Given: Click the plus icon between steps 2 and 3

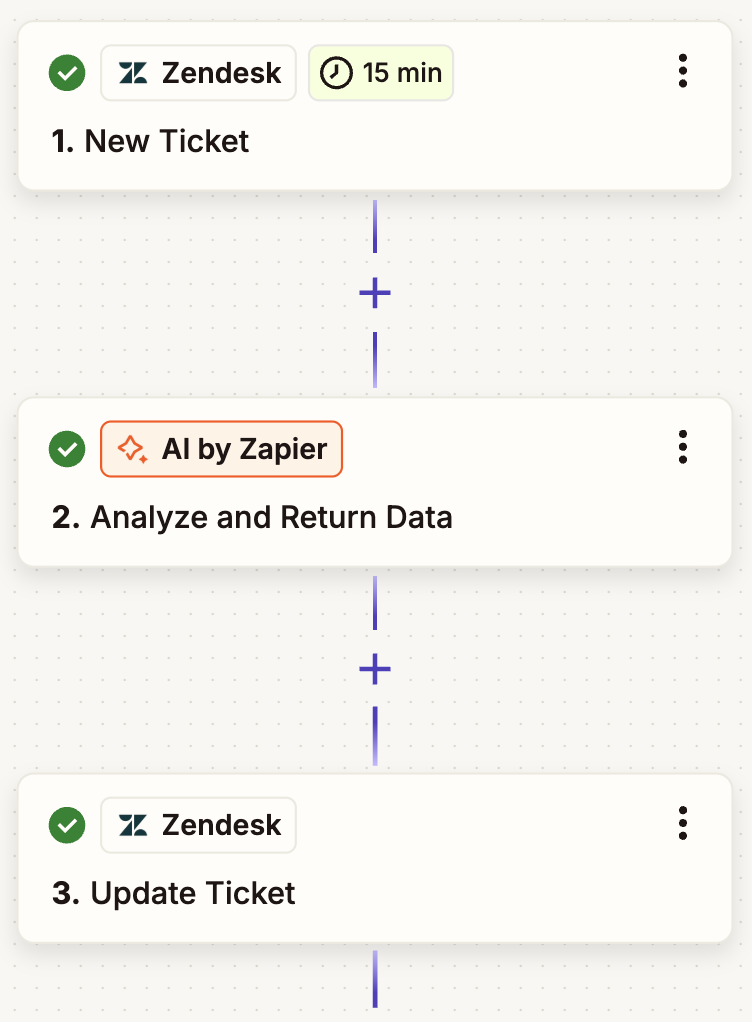Looking at the screenshot, I should 374,669.
